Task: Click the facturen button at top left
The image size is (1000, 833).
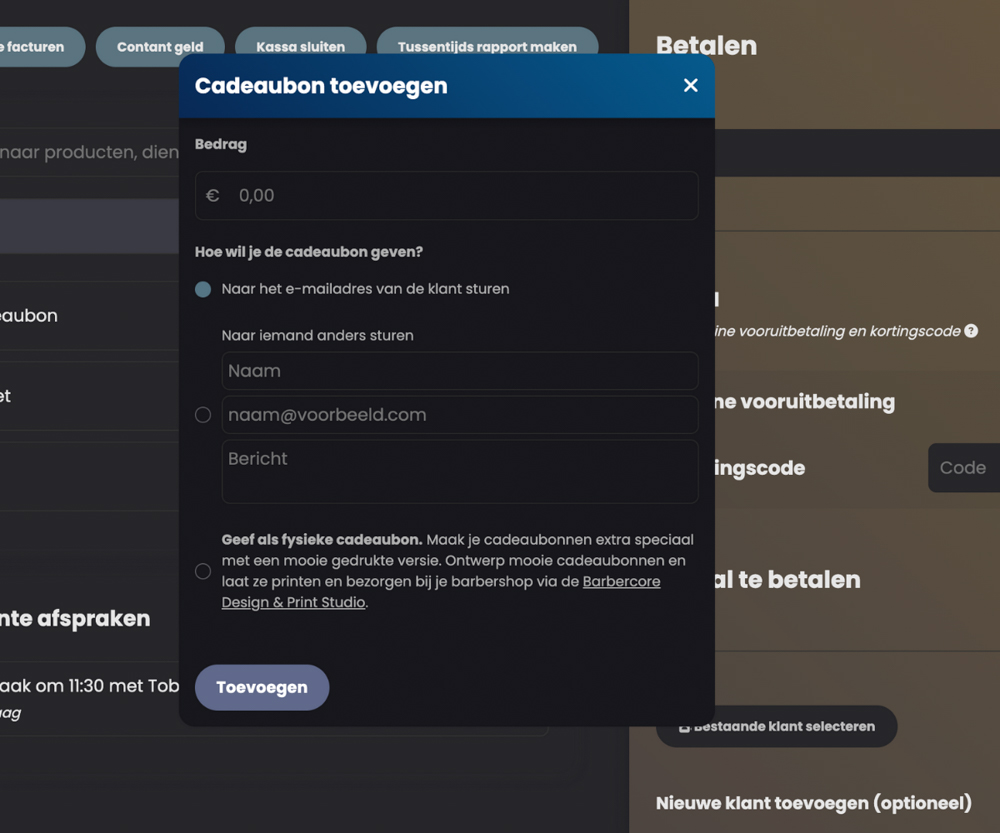Action: pos(40,47)
